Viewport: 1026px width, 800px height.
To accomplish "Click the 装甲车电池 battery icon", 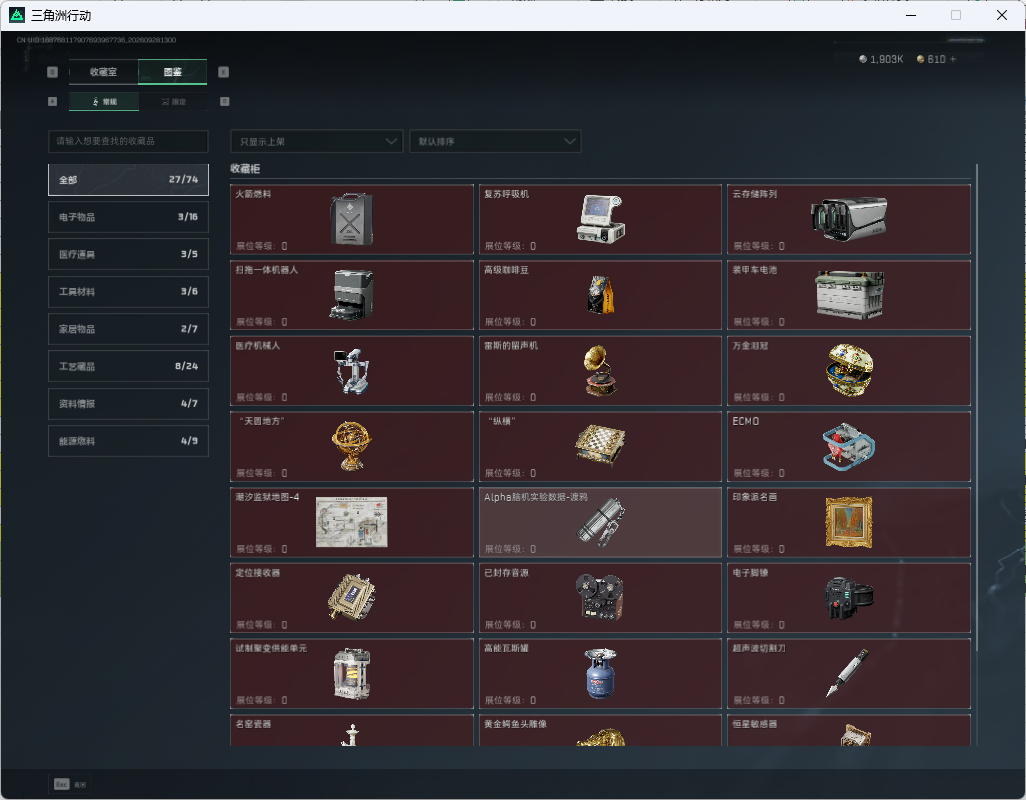I will (849, 295).
